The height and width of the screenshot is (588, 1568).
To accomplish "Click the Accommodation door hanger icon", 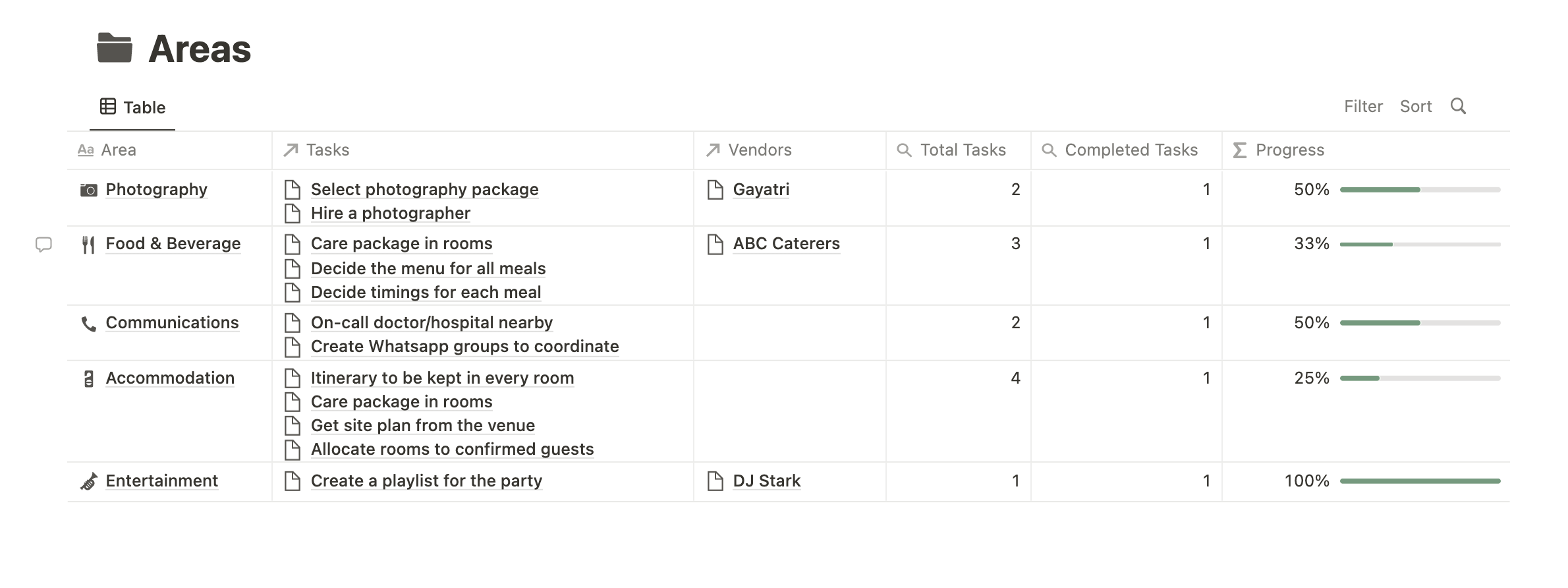I will tap(88, 379).
